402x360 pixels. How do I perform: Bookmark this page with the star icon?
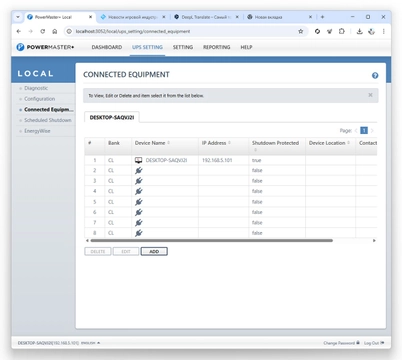(x=301, y=31)
